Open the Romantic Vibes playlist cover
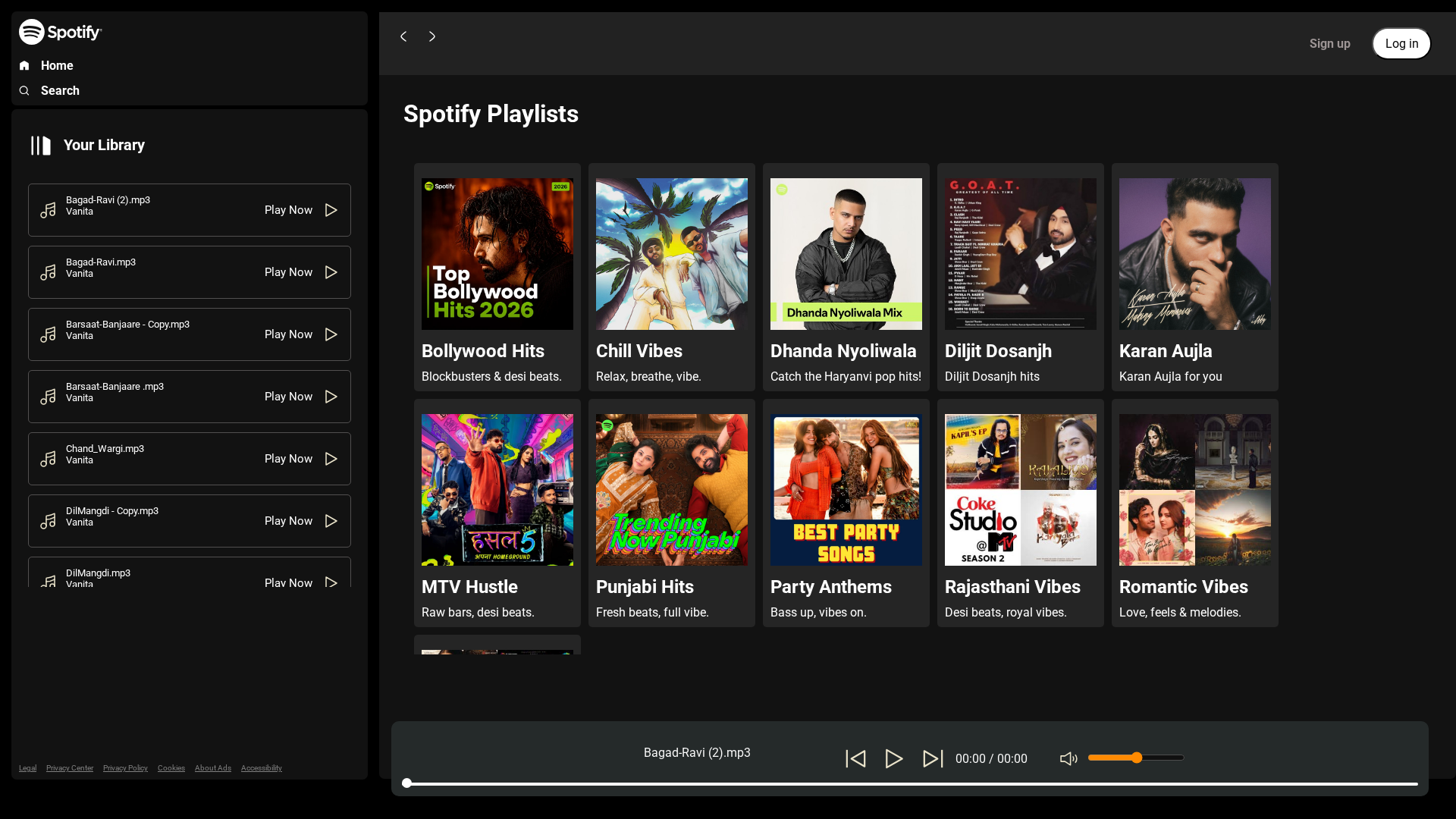This screenshot has height=819, width=1456. tap(1195, 490)
